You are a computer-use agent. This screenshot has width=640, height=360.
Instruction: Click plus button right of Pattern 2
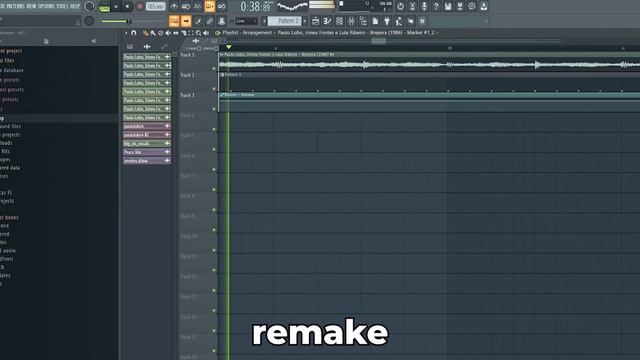coord(304,21)
